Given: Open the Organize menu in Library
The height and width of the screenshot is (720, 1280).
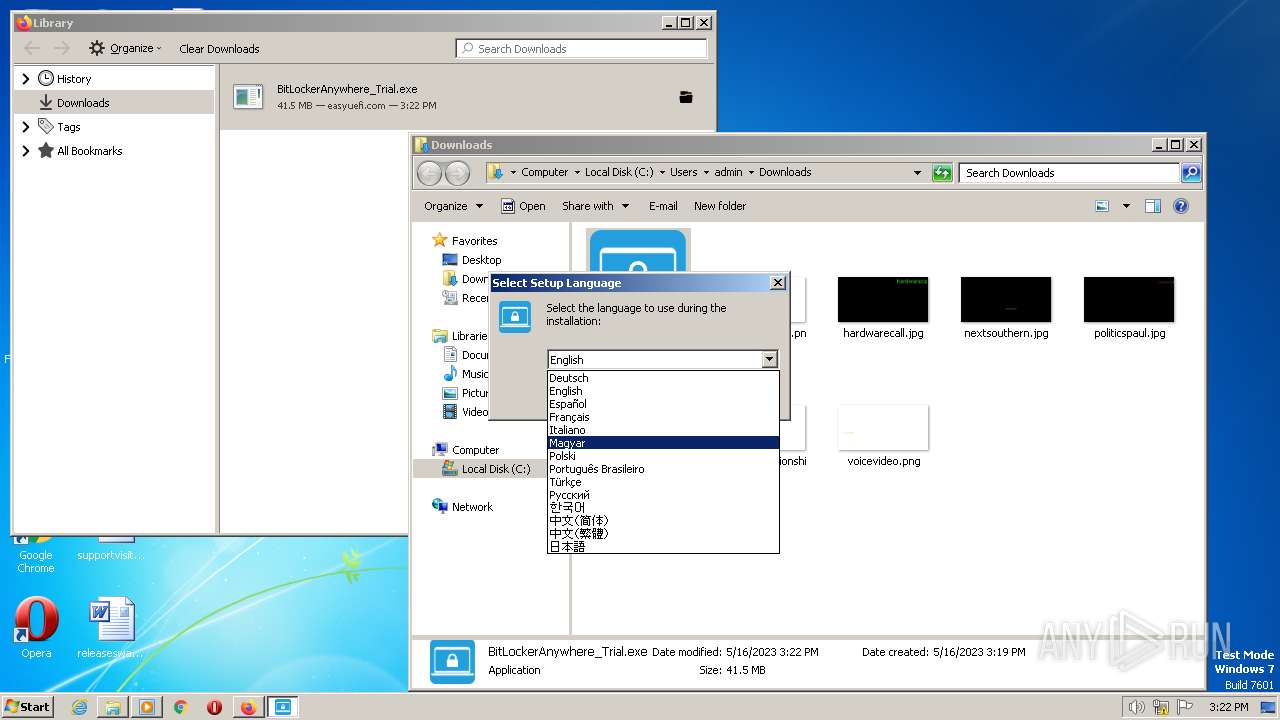Looking at the screenshot, I should (x=125, y=48).
